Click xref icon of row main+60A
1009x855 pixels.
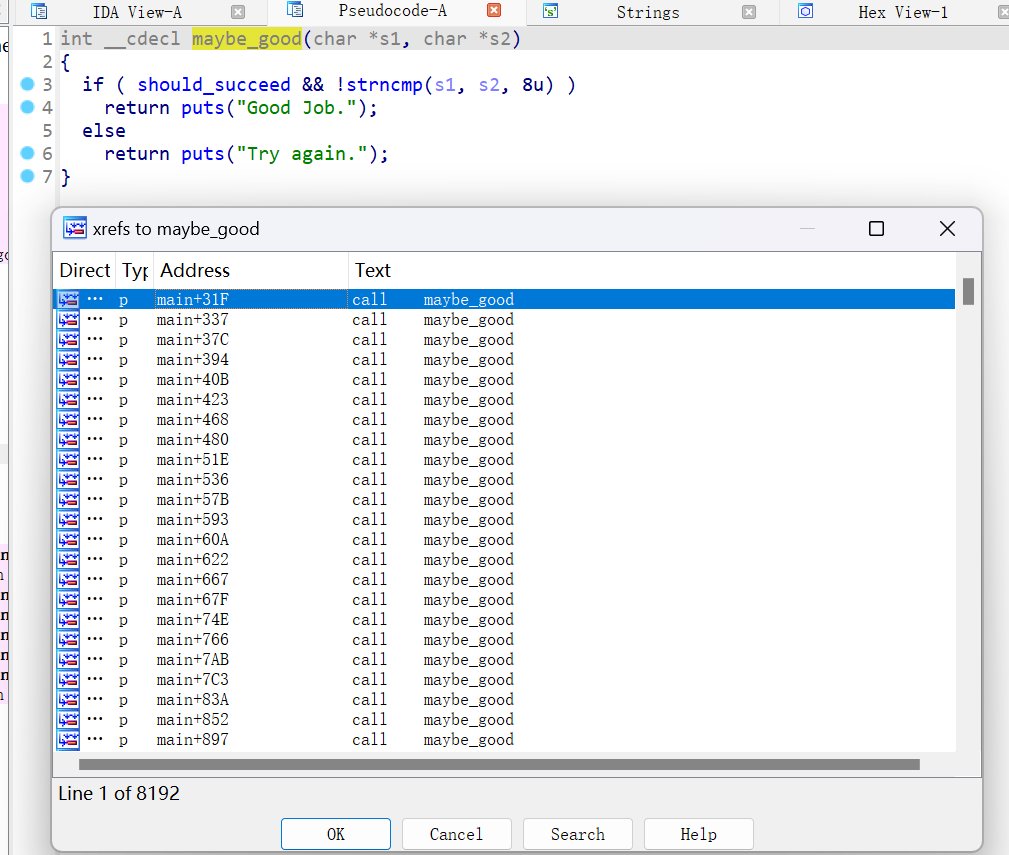tap(68, 539)
